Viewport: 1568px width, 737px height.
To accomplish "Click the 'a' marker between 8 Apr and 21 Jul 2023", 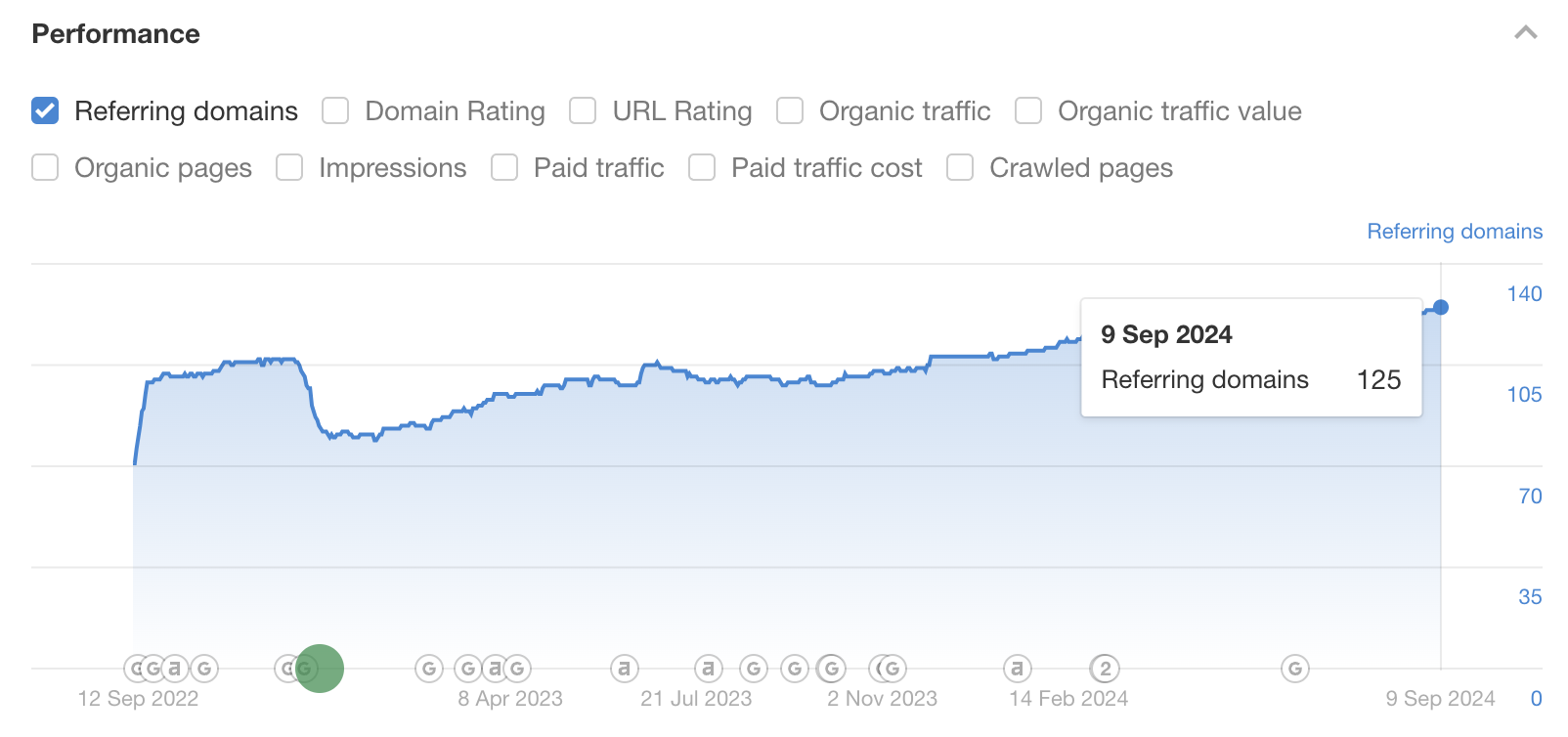I will [x=625, y=669].
